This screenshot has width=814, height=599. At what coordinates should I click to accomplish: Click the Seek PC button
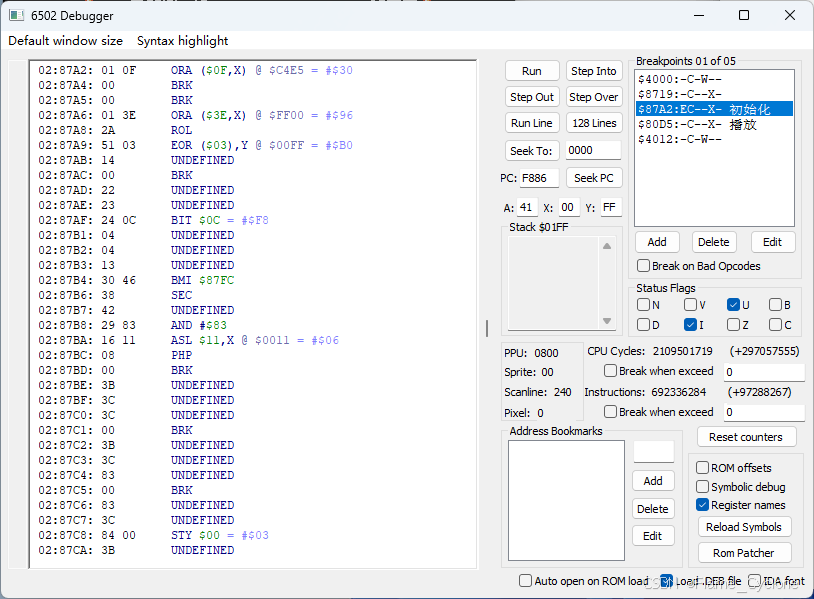pos(593,178)
